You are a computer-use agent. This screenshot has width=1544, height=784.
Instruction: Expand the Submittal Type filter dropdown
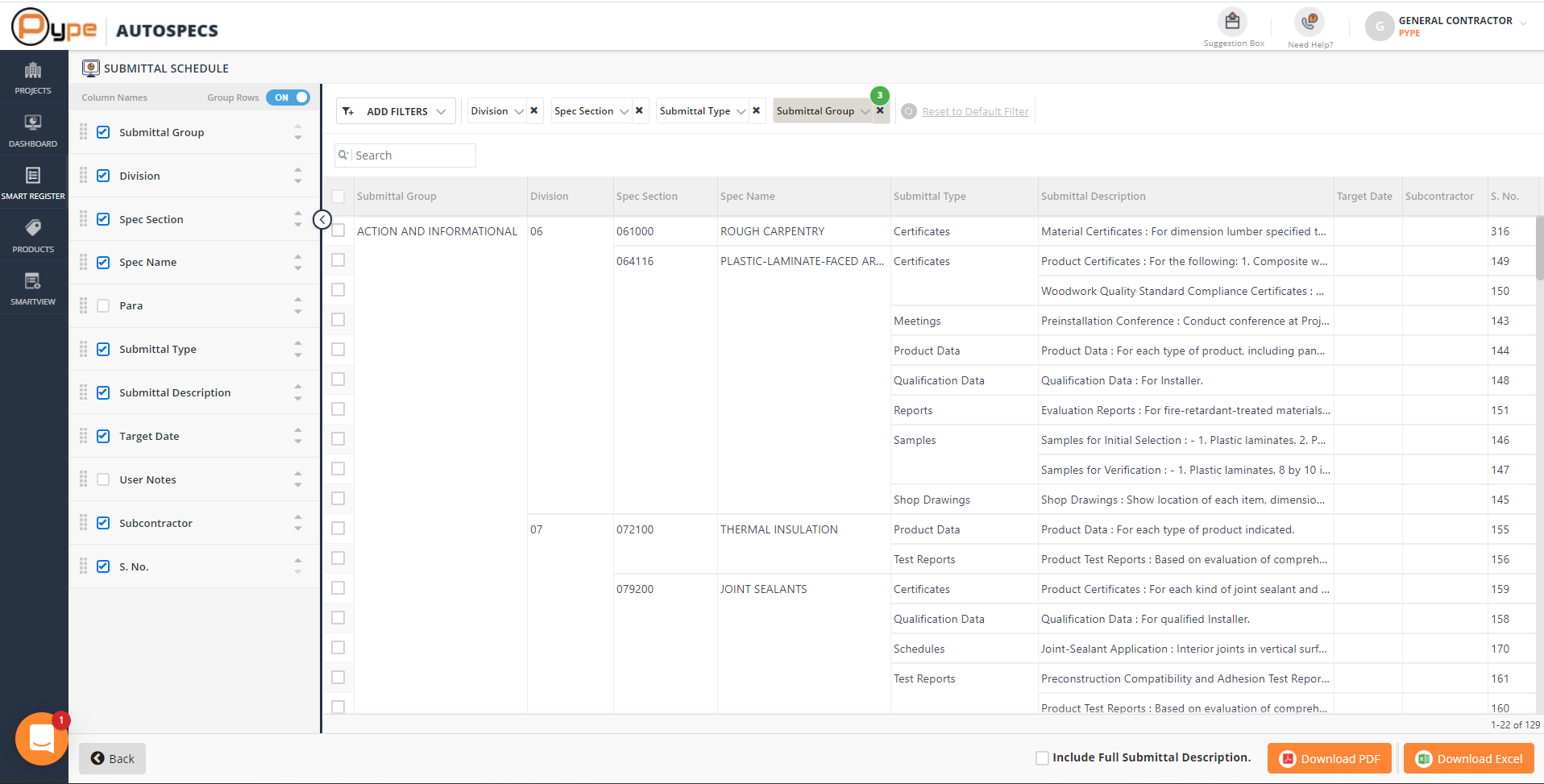coord(741,111)
